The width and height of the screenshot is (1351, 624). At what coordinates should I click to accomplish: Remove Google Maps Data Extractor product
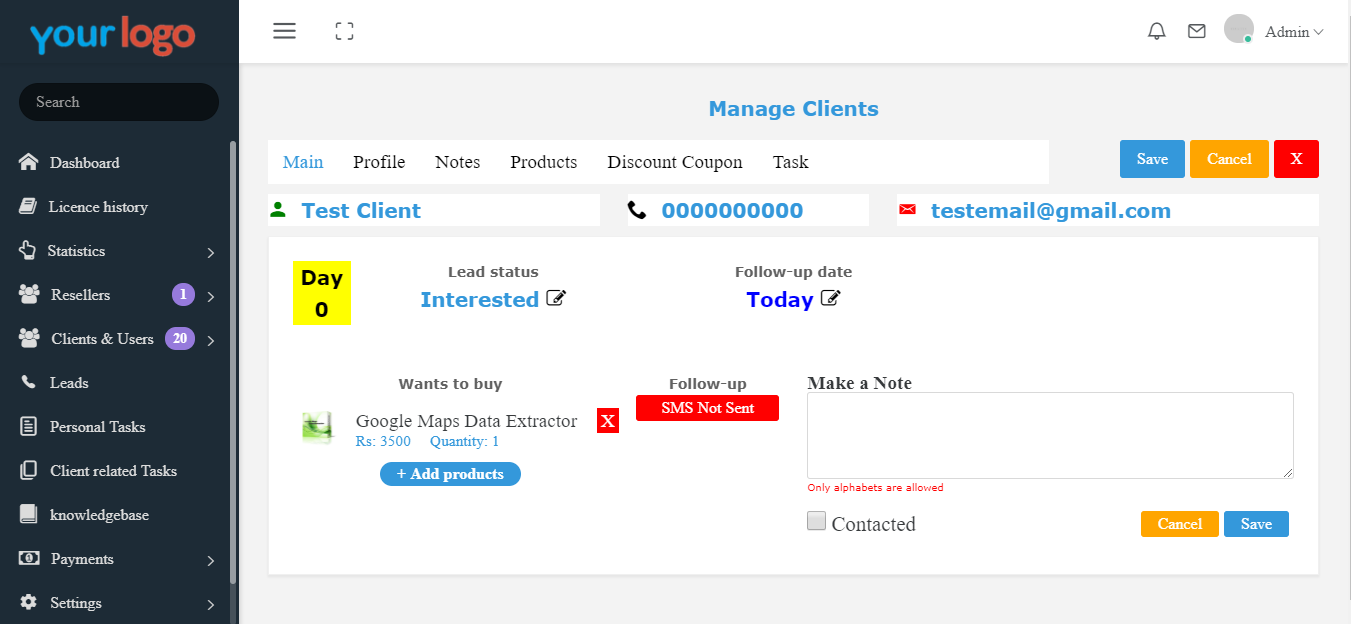pos(607,421)
